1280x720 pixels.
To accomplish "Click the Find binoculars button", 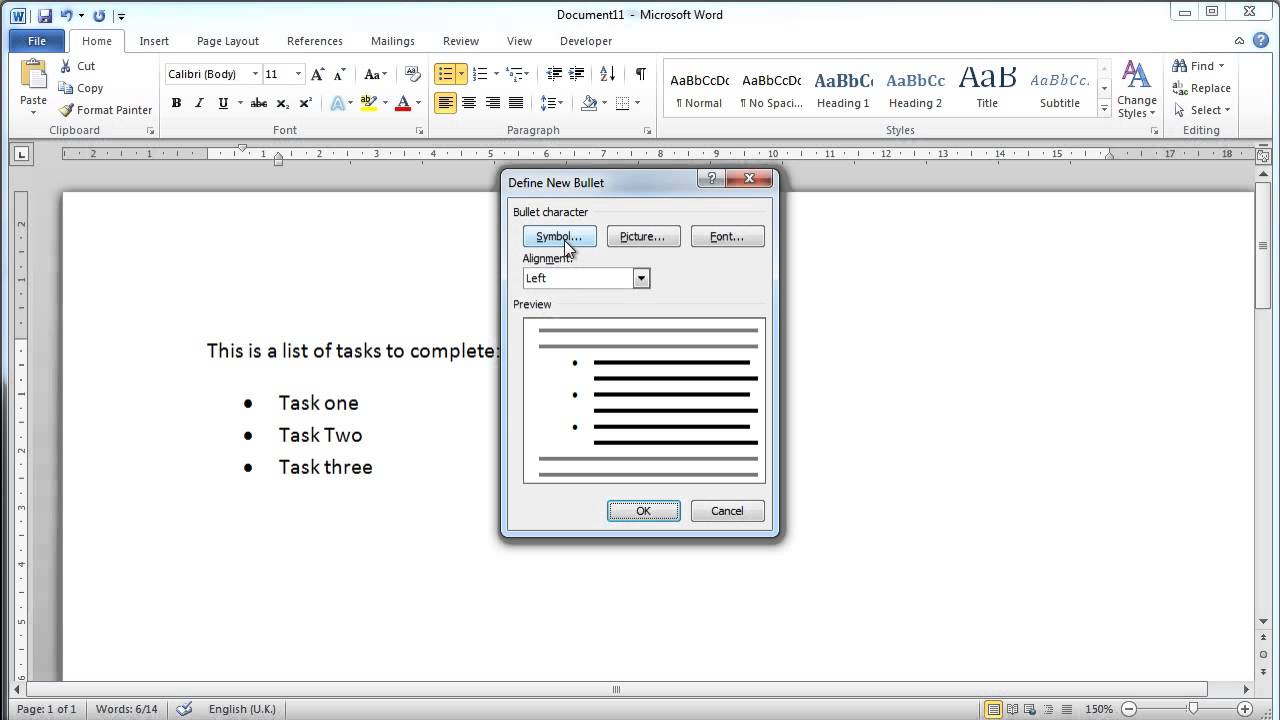I will 1198,66.
